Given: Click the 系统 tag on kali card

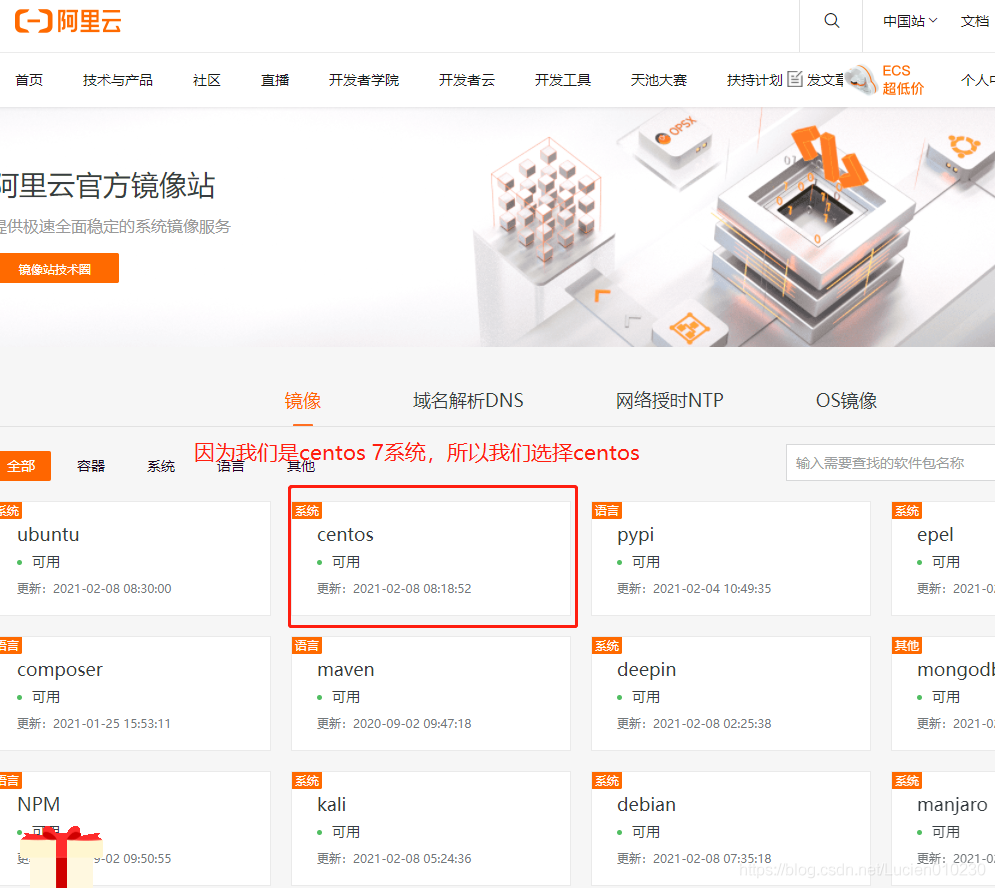Looking at the screenshot, I should point(307,781).
